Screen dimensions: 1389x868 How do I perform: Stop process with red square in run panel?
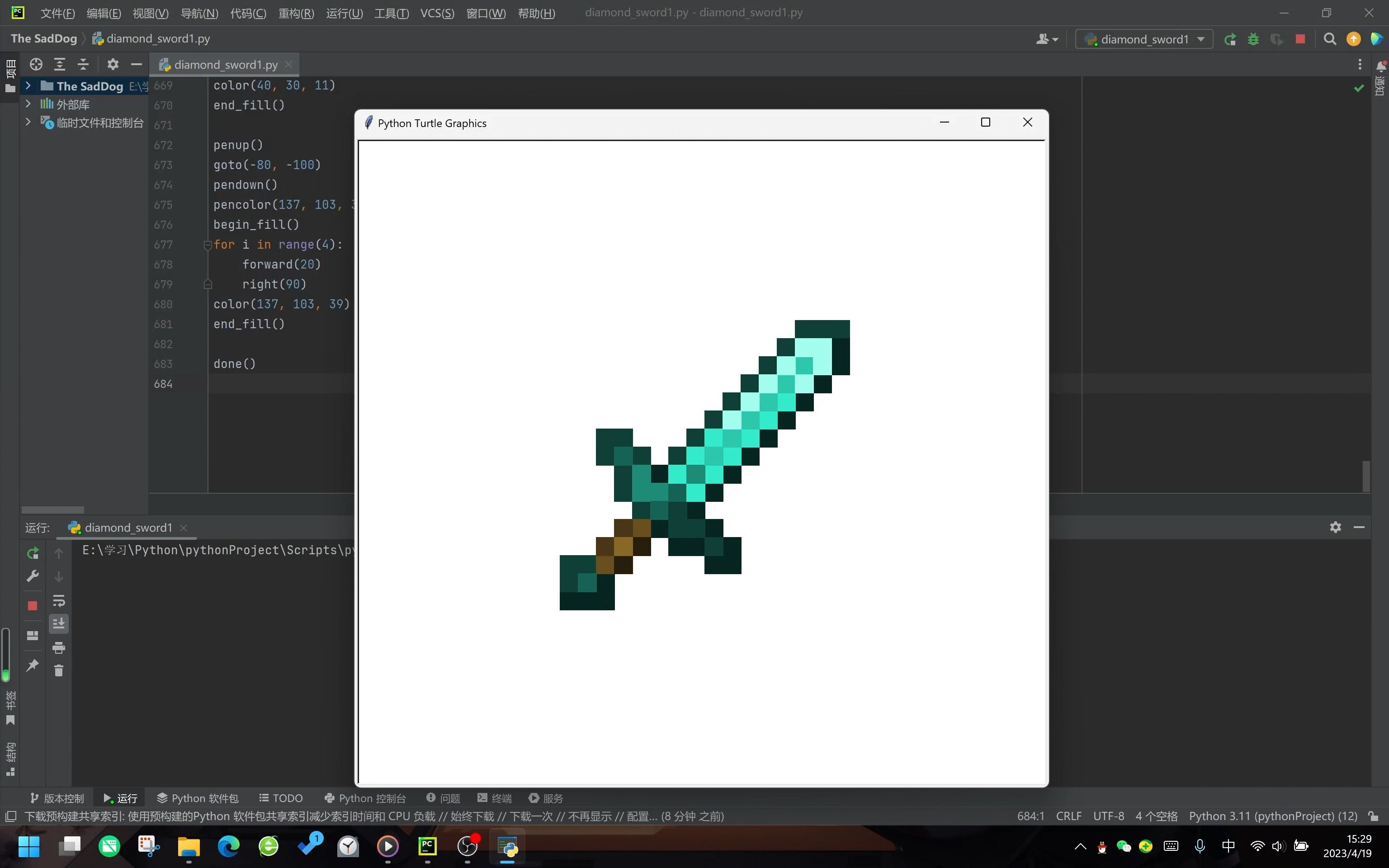[33, 606]
